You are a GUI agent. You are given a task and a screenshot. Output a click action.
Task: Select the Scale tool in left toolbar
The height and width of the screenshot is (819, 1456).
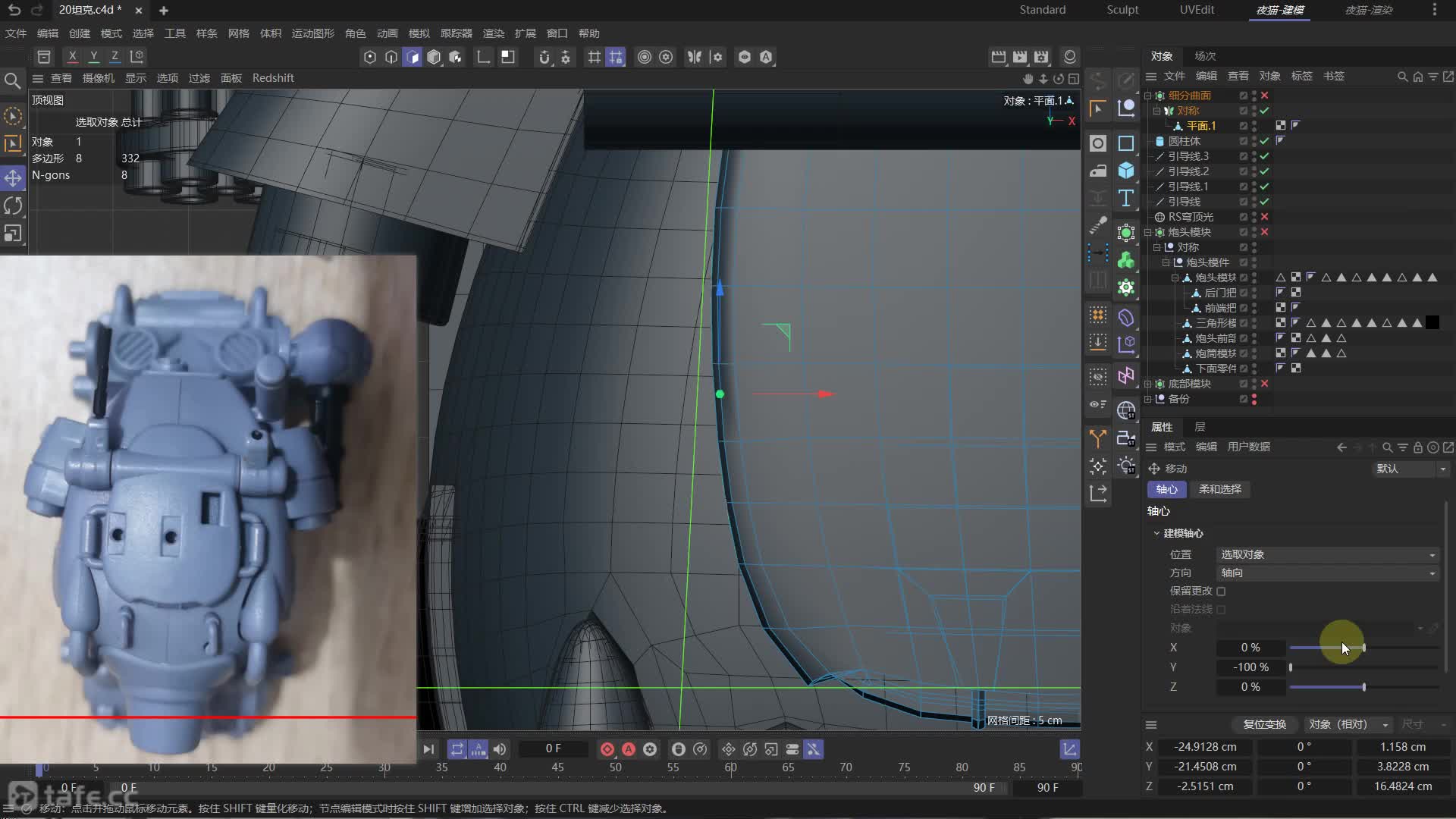click(13, 234)
